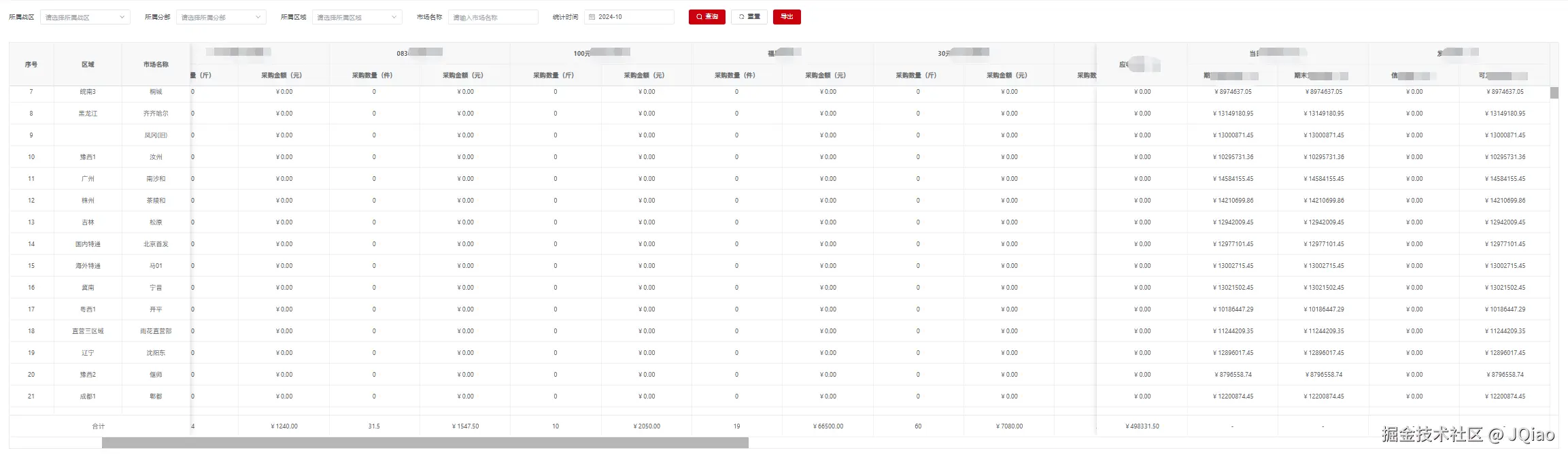Click the total amount ¥ 2050.00
This screenshot has width=1568, height=457.
[x=647, y=426]
